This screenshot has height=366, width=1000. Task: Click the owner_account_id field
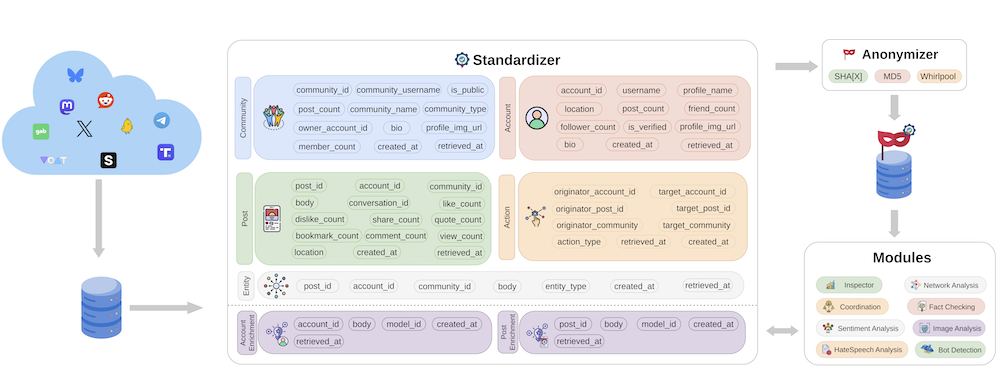point(334,128)
